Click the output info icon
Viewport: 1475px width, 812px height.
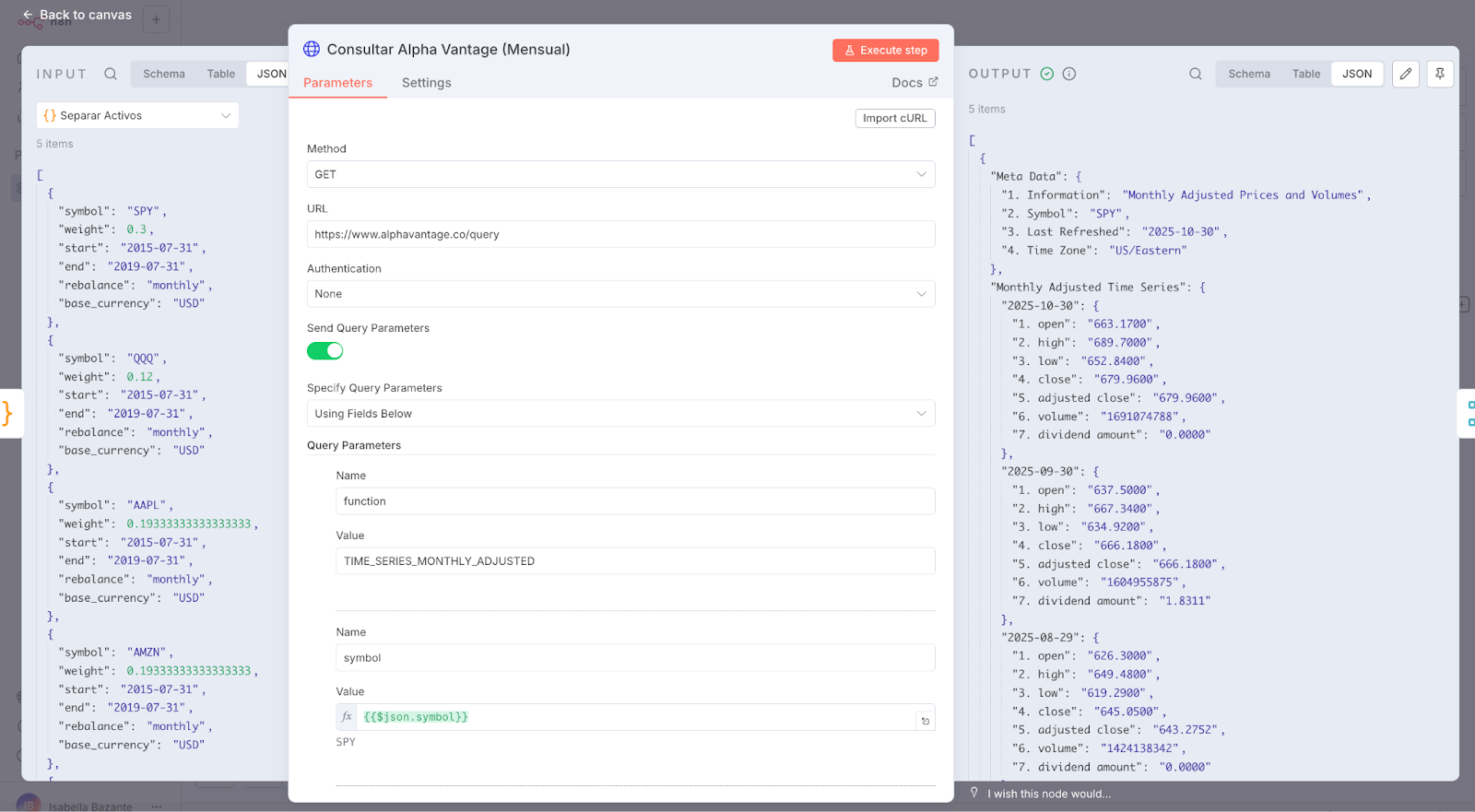tap(1069, 74)
